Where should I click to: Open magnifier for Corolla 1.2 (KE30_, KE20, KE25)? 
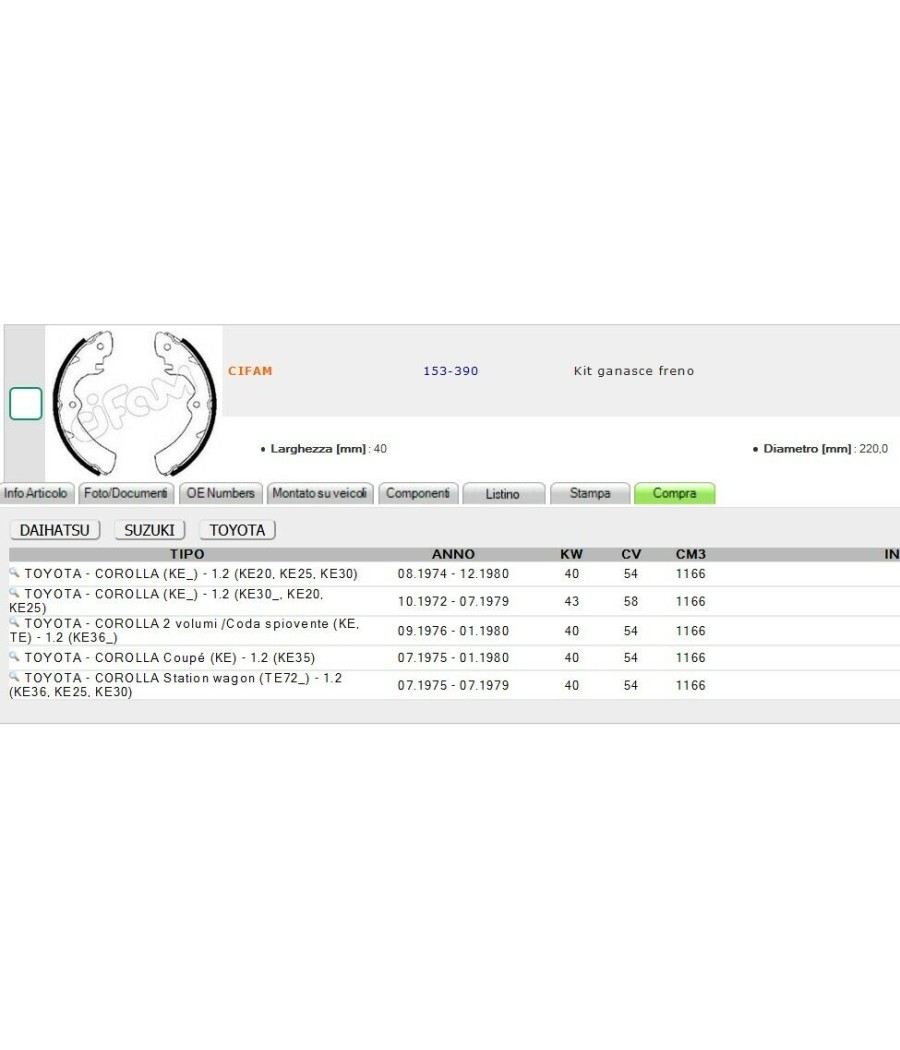(x=14, y=593)
